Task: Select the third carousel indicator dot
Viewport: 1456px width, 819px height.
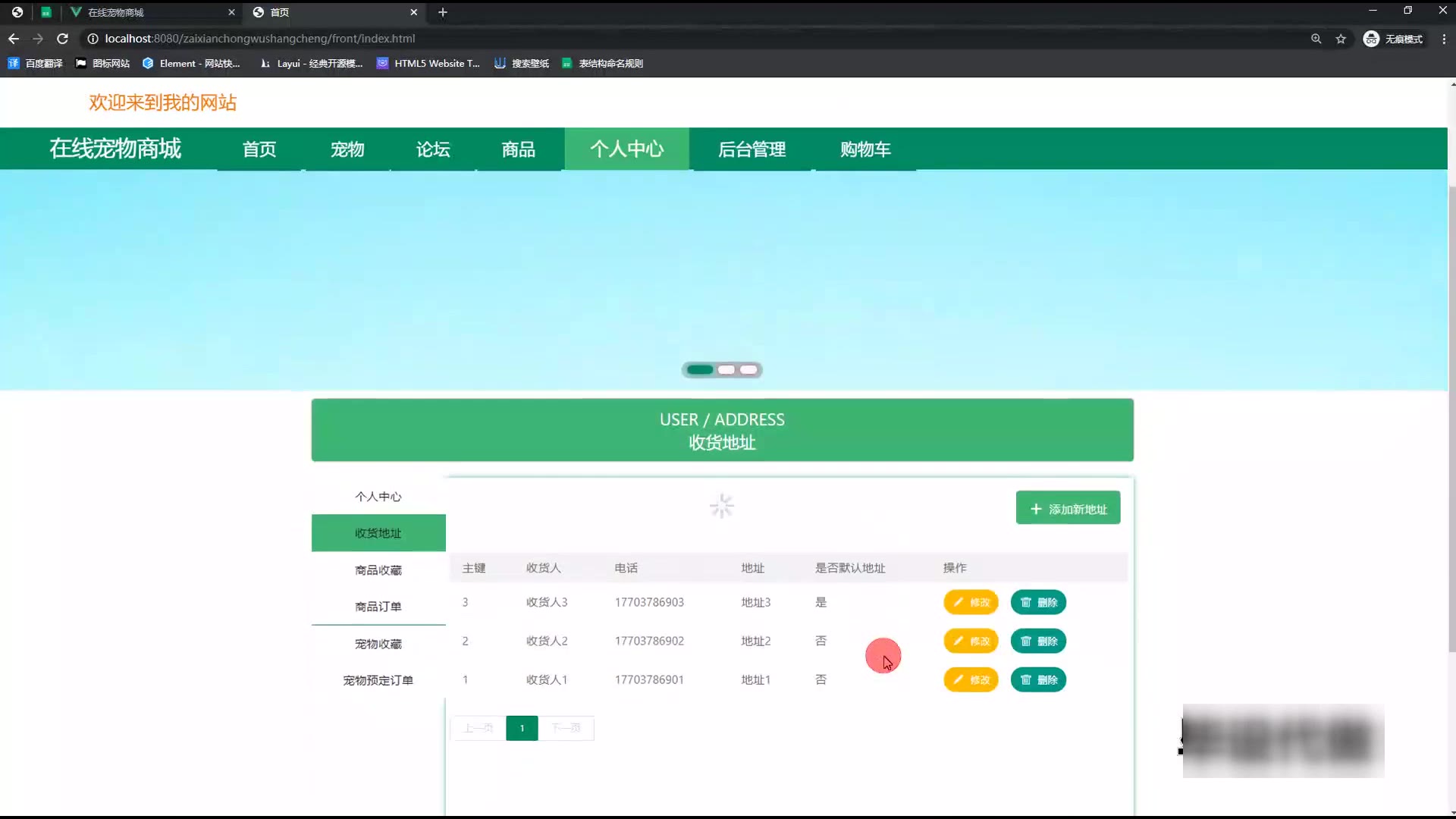Action: coord(748,370)
